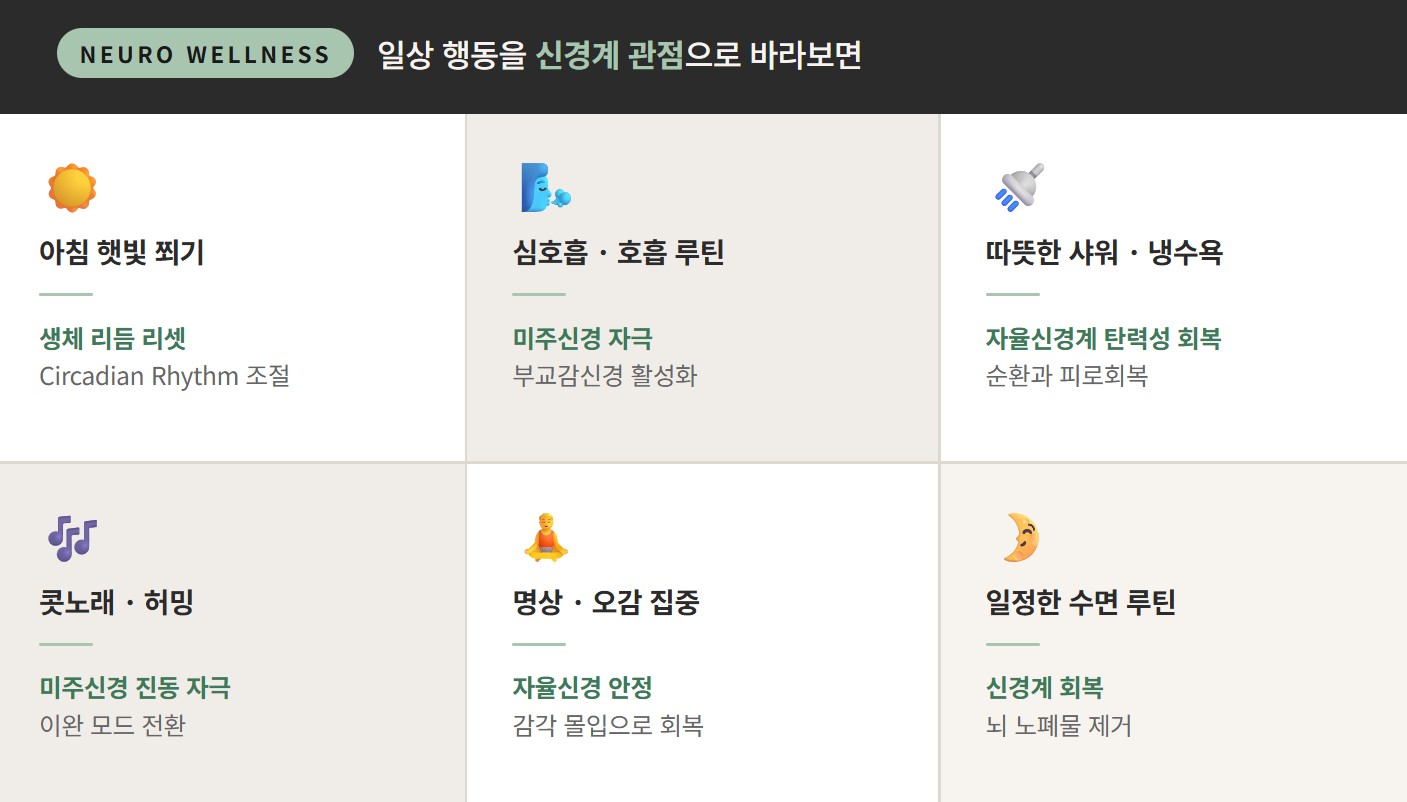This screenshot has height=802, width=1407.
Task: Click the shower head icon
Action: [x=1019, y=187]
